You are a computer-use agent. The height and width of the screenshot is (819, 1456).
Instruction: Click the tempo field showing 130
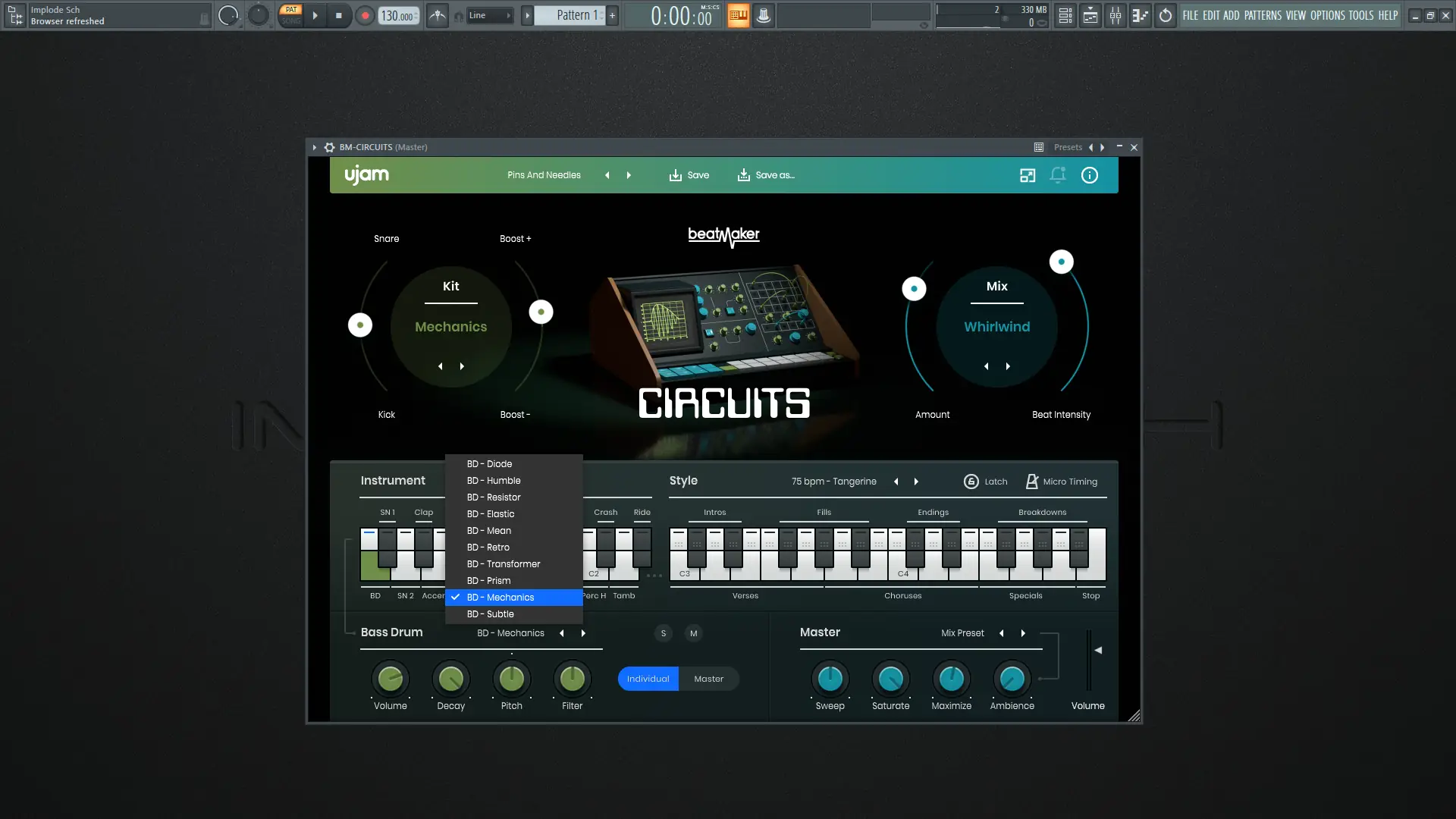397,15
